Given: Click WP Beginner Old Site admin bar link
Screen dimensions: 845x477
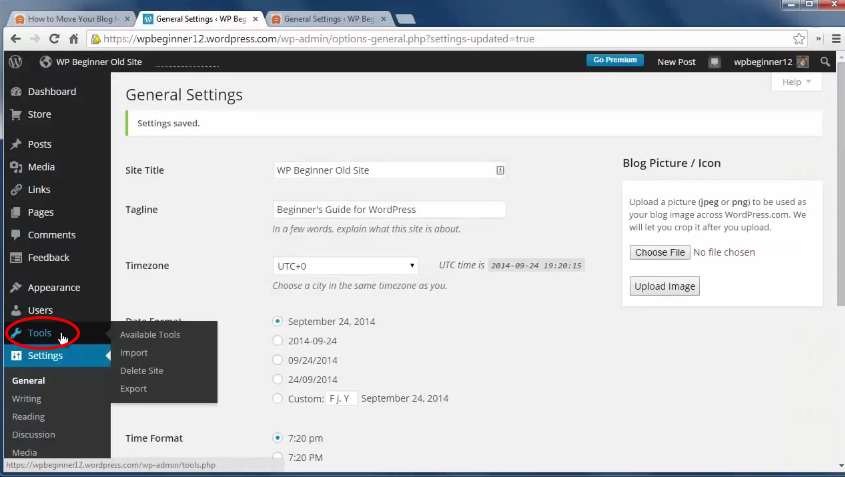Looking at the screenshot, I should 99,62.
